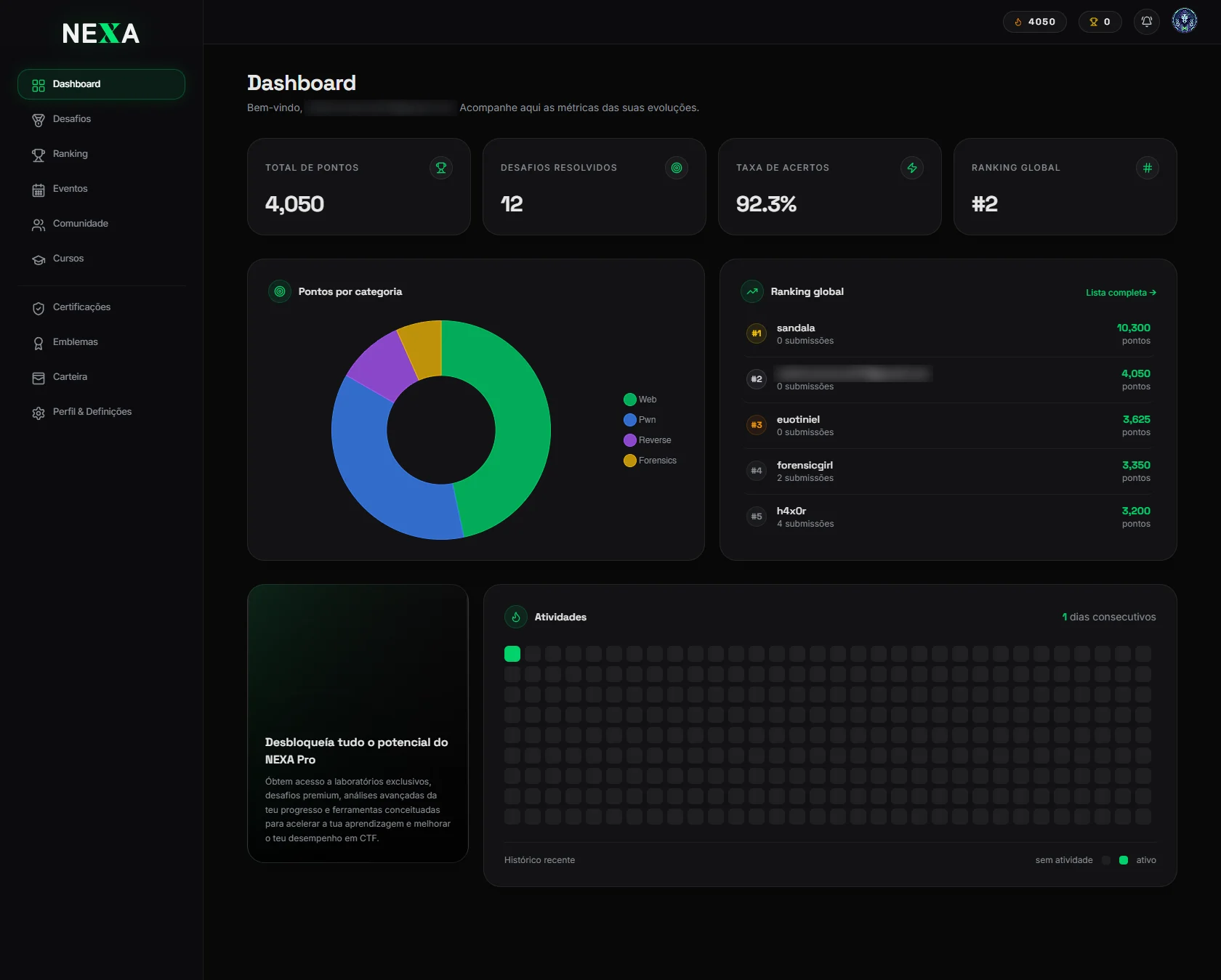
Task: Click the #5 rank badge for h4x0r
Action: 757,517
